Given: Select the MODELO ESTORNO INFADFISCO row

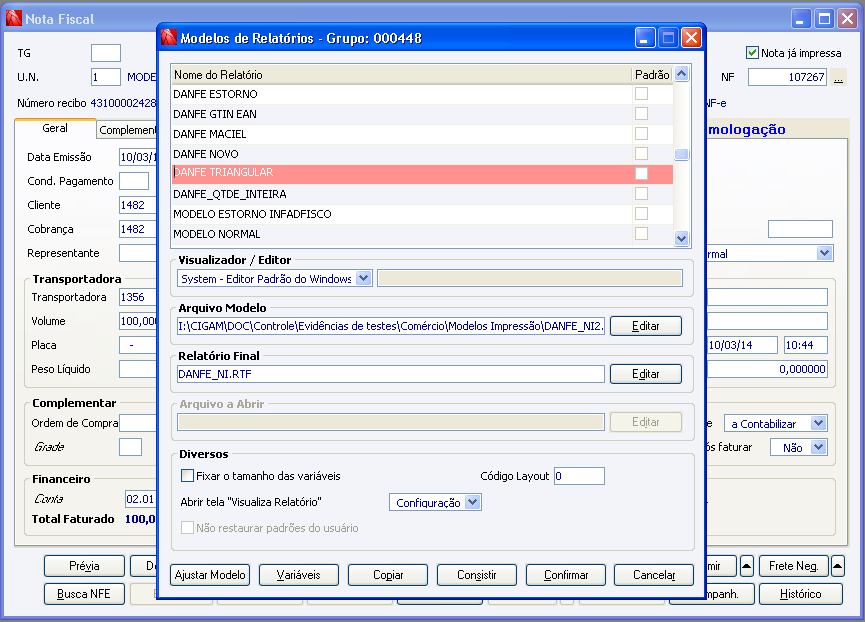Looking at the screenshot, I should pos(422,213).
